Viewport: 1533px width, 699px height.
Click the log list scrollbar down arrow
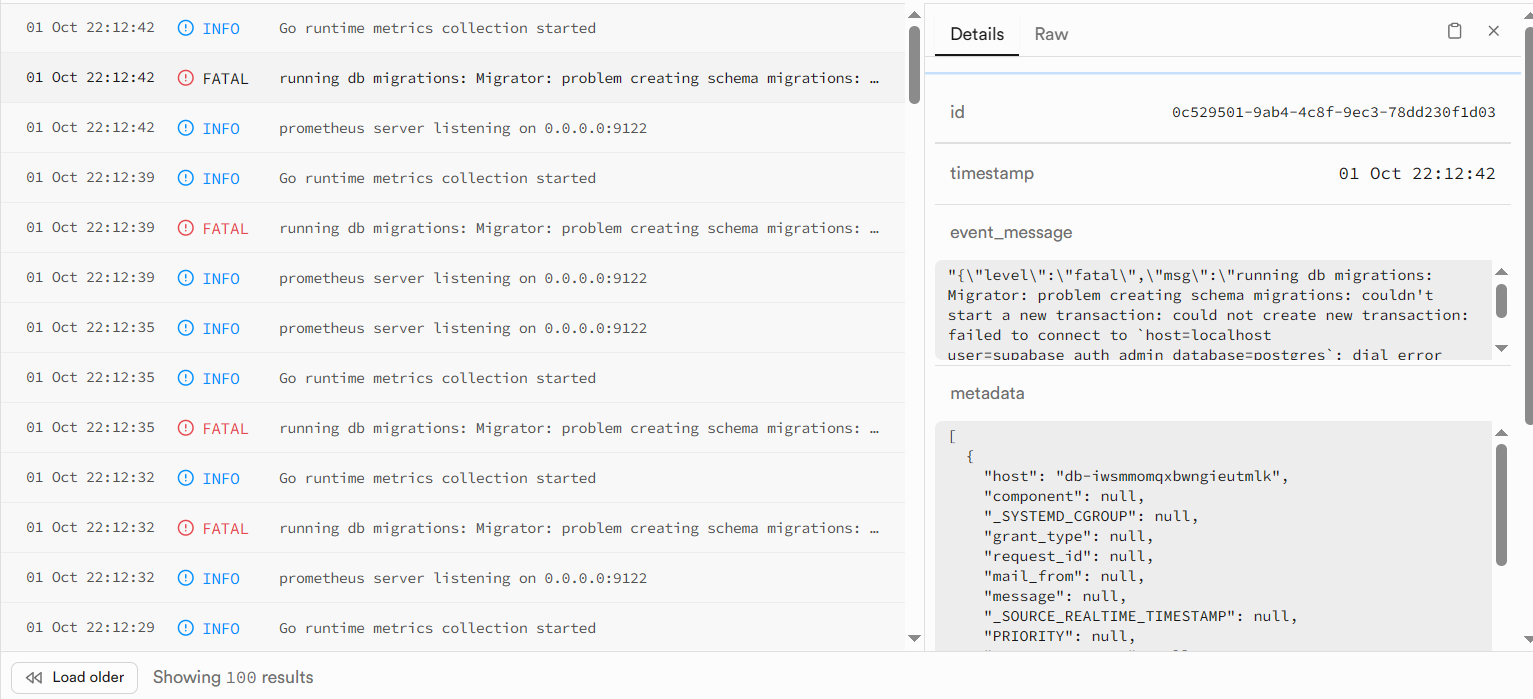point(914,638)
